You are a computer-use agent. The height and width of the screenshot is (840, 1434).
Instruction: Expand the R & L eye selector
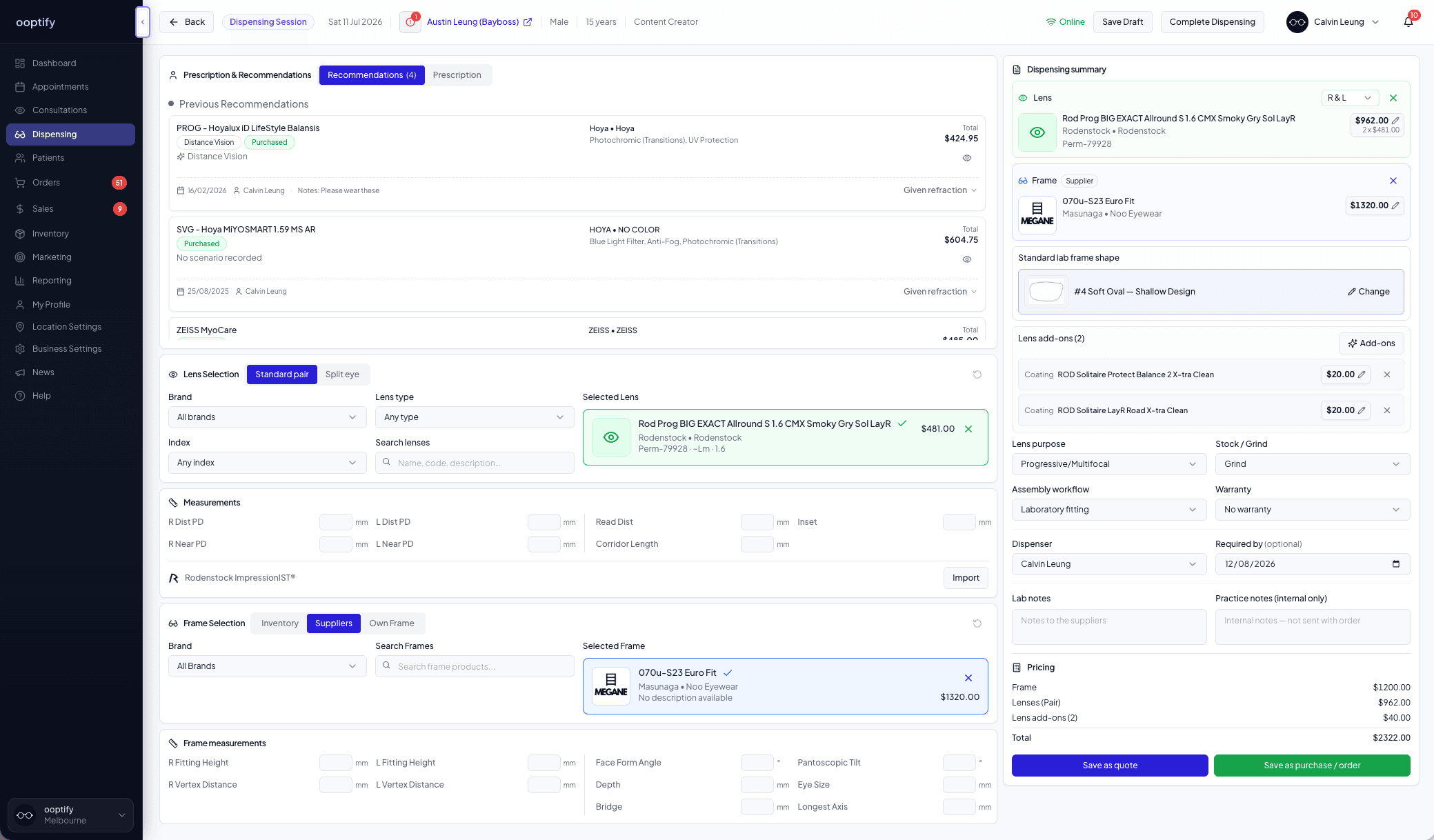coord(1350,98)
